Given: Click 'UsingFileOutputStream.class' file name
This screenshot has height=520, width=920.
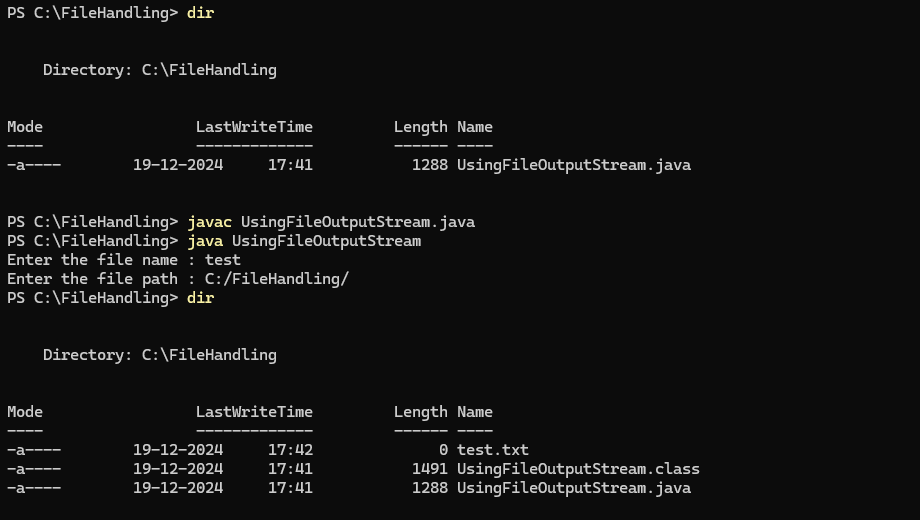Looking at the screenshot, I should click(578, 469).
